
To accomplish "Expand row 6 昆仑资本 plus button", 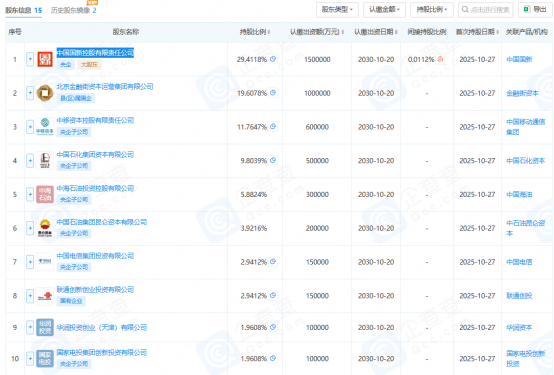I will point(30,228).
